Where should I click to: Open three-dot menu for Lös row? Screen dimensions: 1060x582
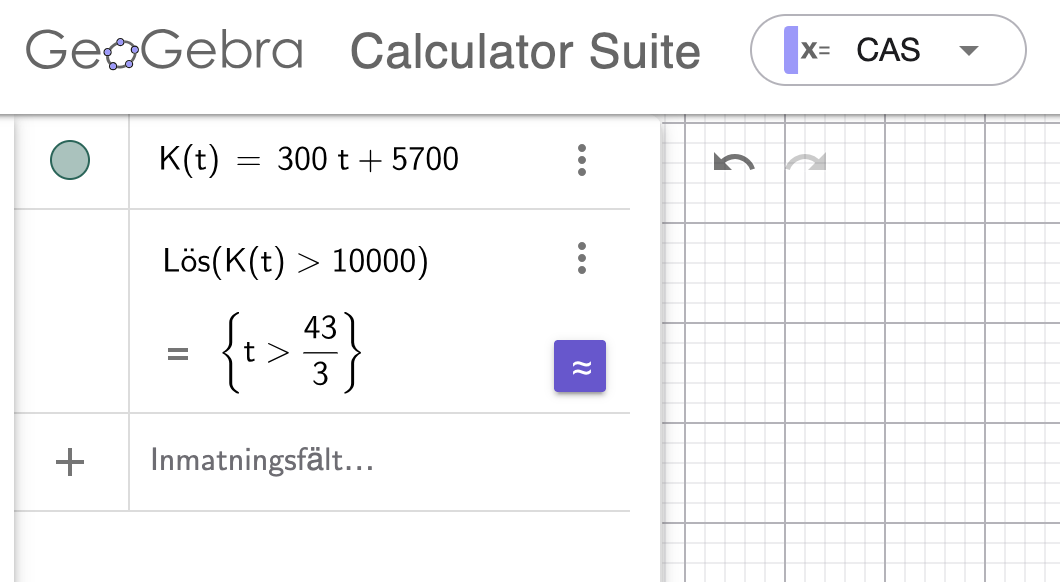tap(582, 259)
